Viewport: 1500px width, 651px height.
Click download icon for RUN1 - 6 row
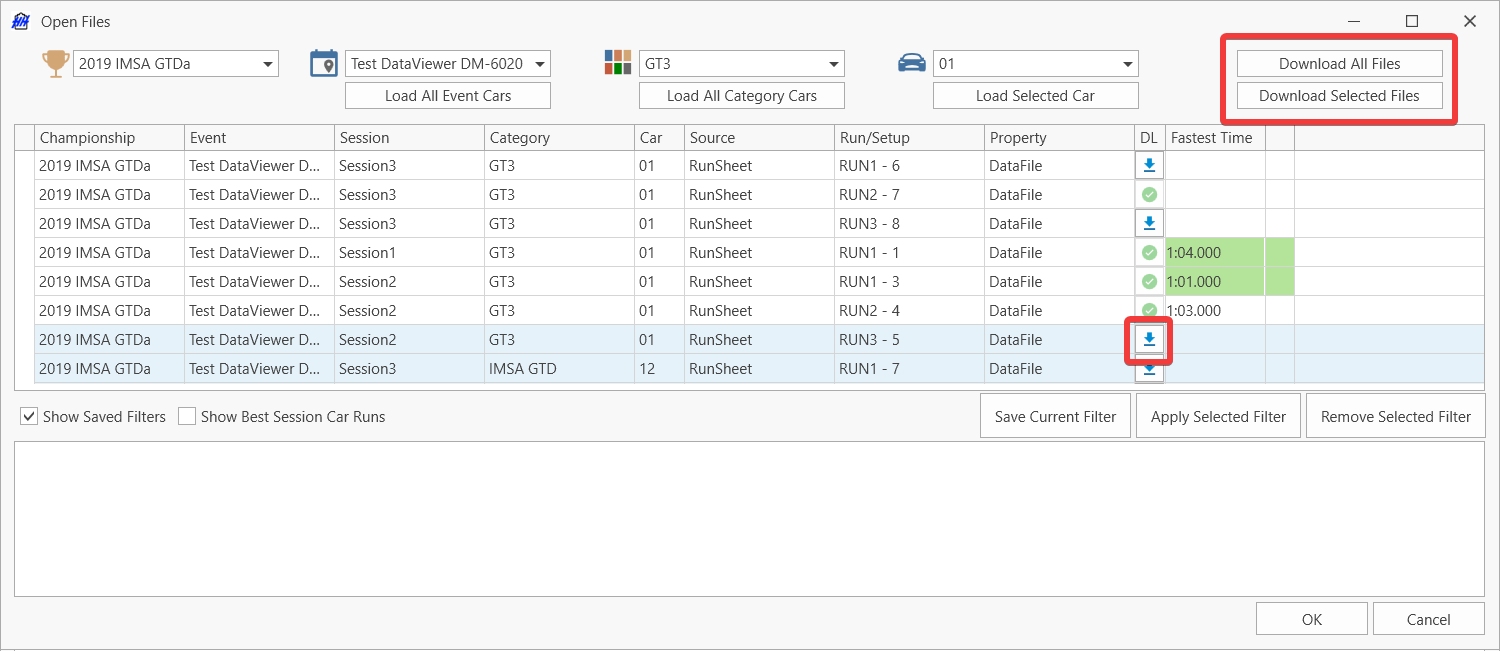tap(1149, 165)
